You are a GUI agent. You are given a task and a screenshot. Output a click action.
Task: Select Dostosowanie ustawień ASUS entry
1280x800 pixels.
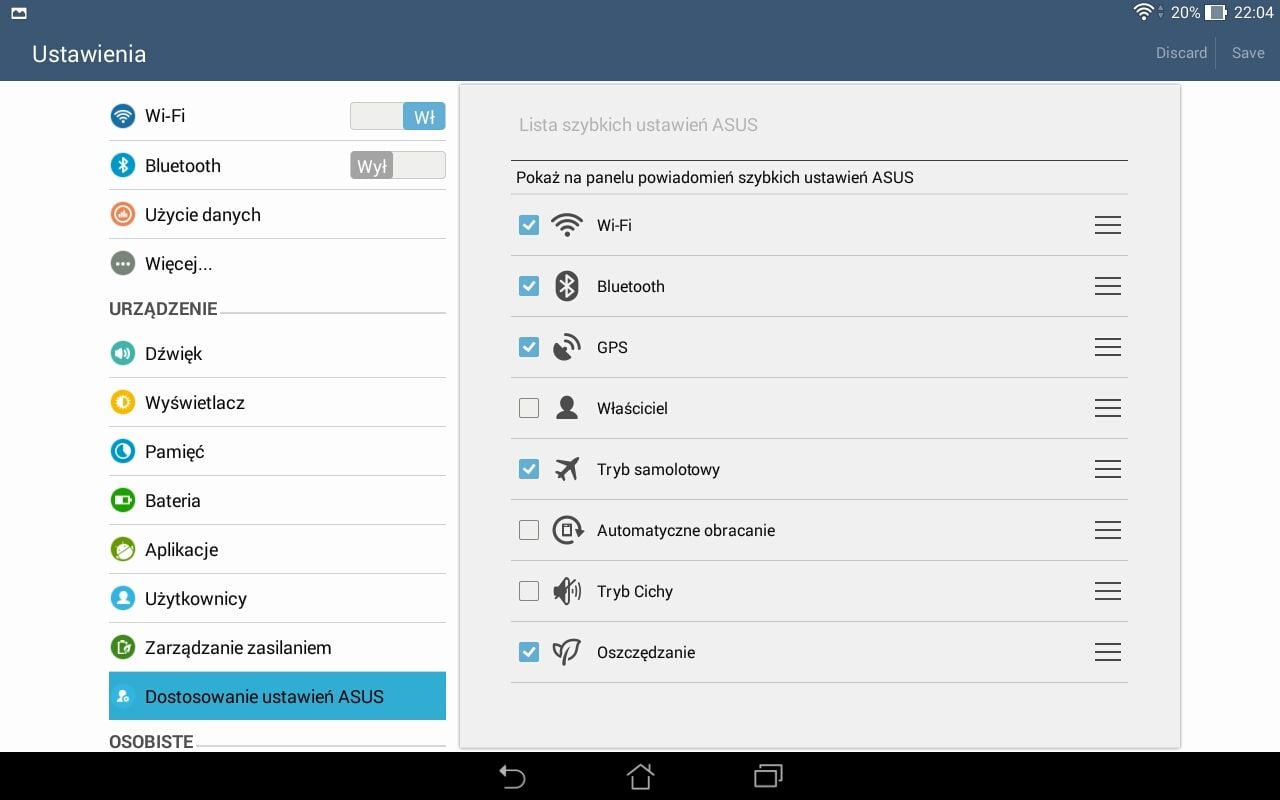coord(277,696)
